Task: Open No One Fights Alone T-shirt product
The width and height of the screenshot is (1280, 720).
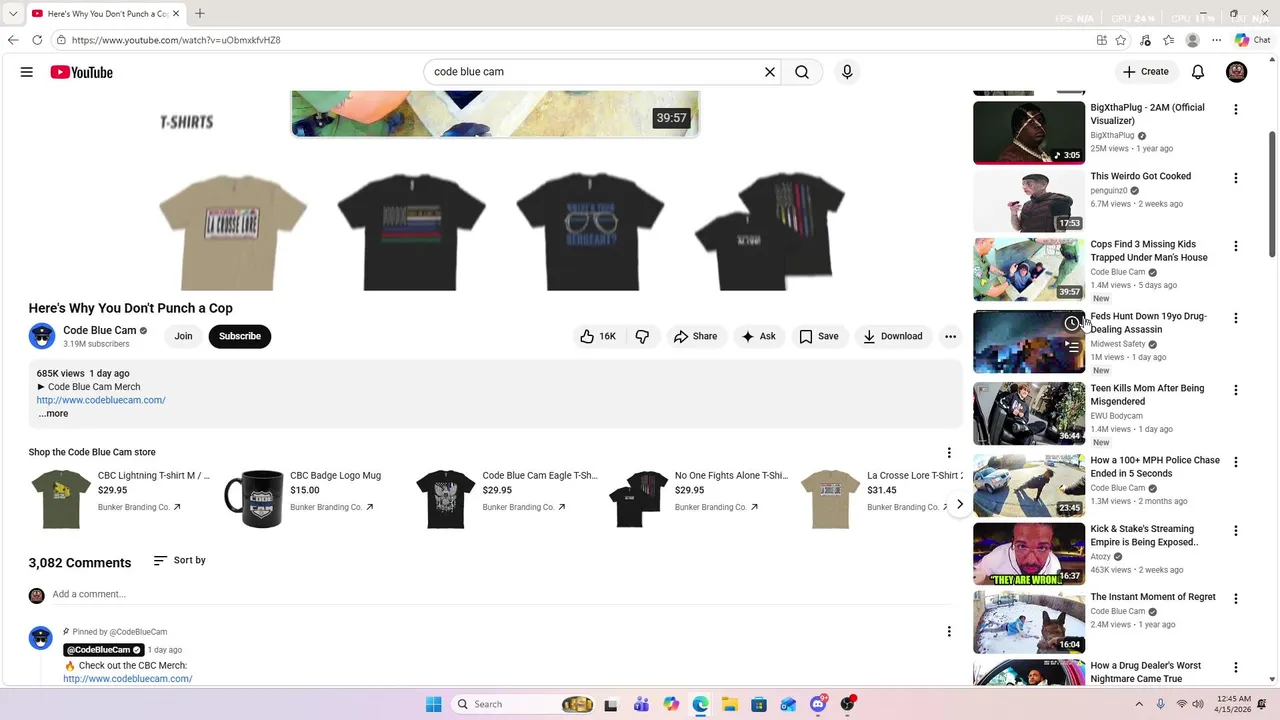Action: pos(698,498)
